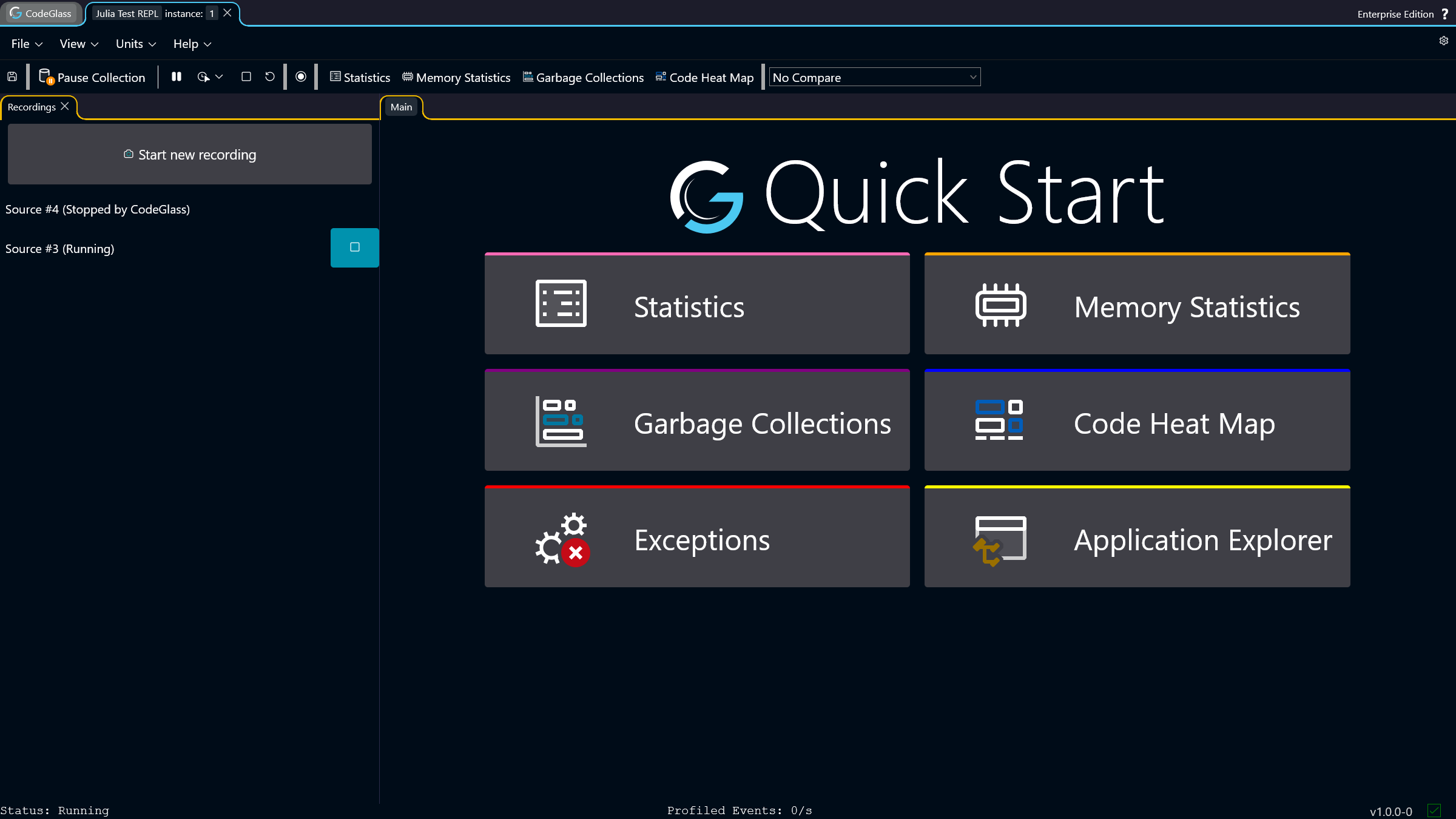Click the save icon in the toolbar
This screenshot has height=819, width=1456.
(12, 77)
